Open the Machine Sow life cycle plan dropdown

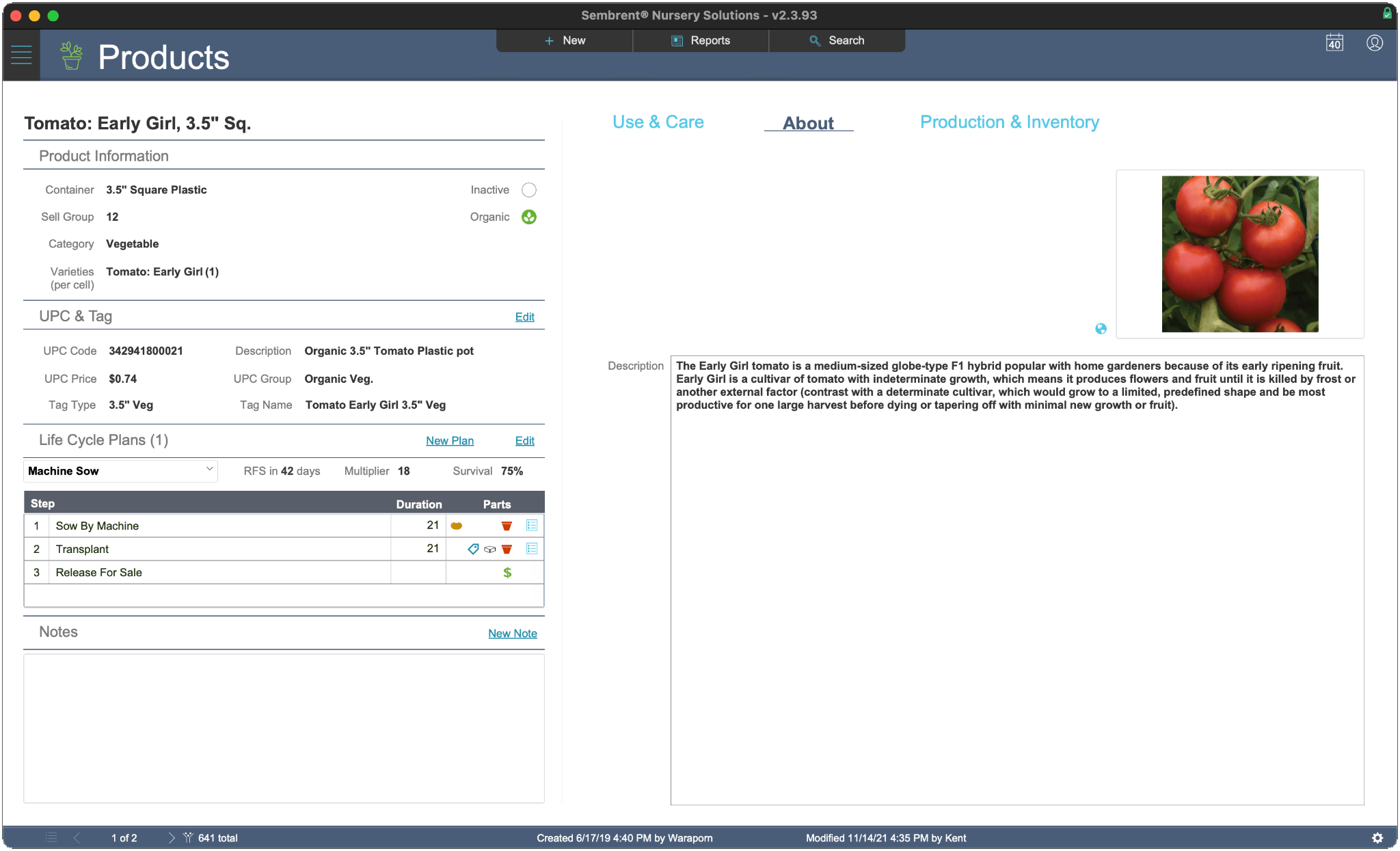click(x=121, y=471)
